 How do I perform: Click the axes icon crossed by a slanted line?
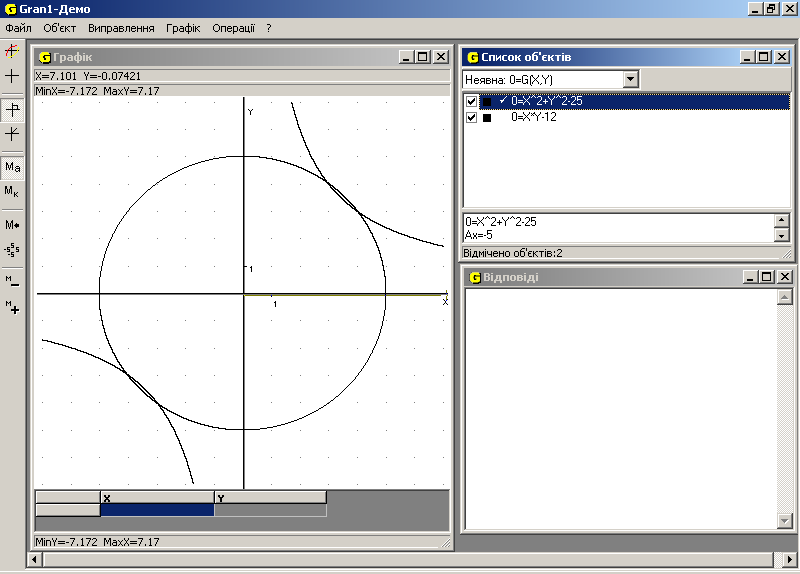(x=12, y=133)
